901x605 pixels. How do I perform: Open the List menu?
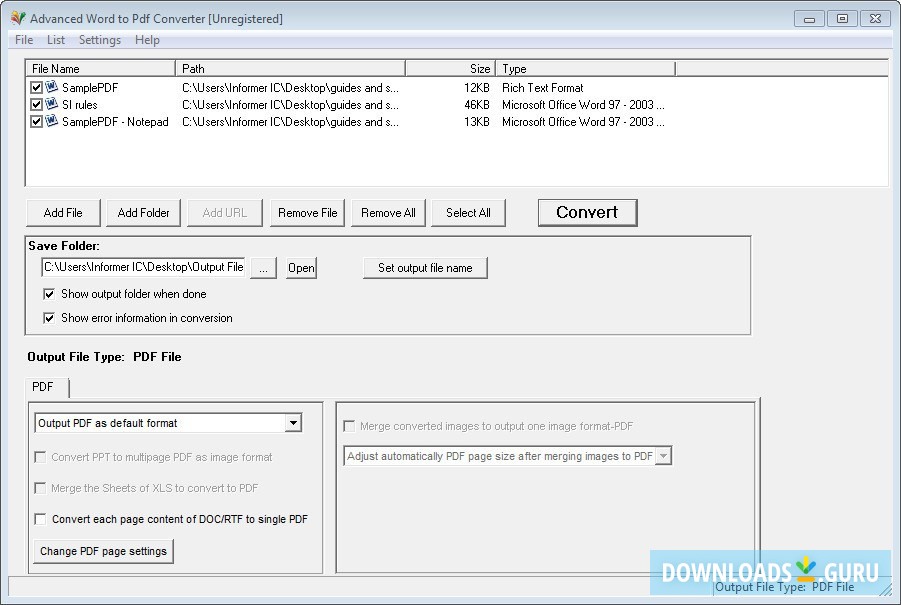[56, 40]
